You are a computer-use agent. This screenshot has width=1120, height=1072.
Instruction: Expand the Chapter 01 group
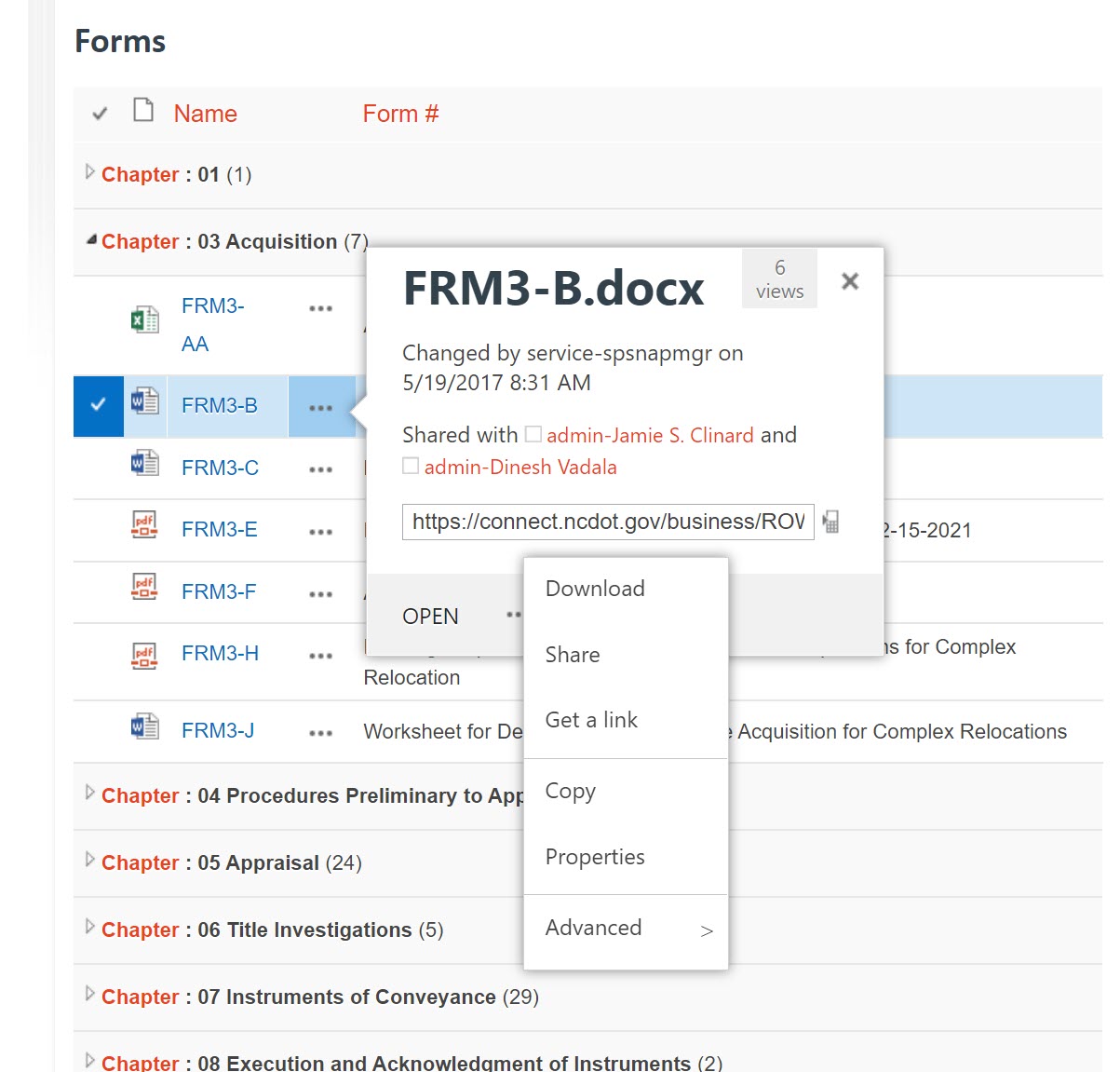89,172
